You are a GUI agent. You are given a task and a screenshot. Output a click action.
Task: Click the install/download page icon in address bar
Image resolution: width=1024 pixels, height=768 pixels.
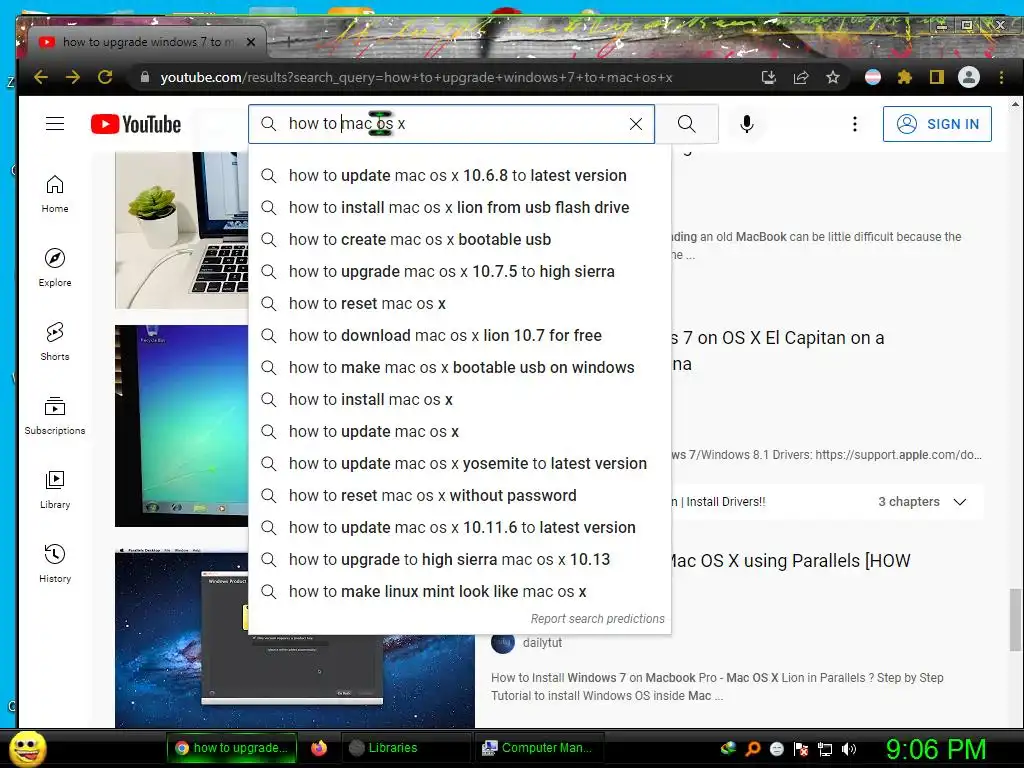tap(769, 78)
